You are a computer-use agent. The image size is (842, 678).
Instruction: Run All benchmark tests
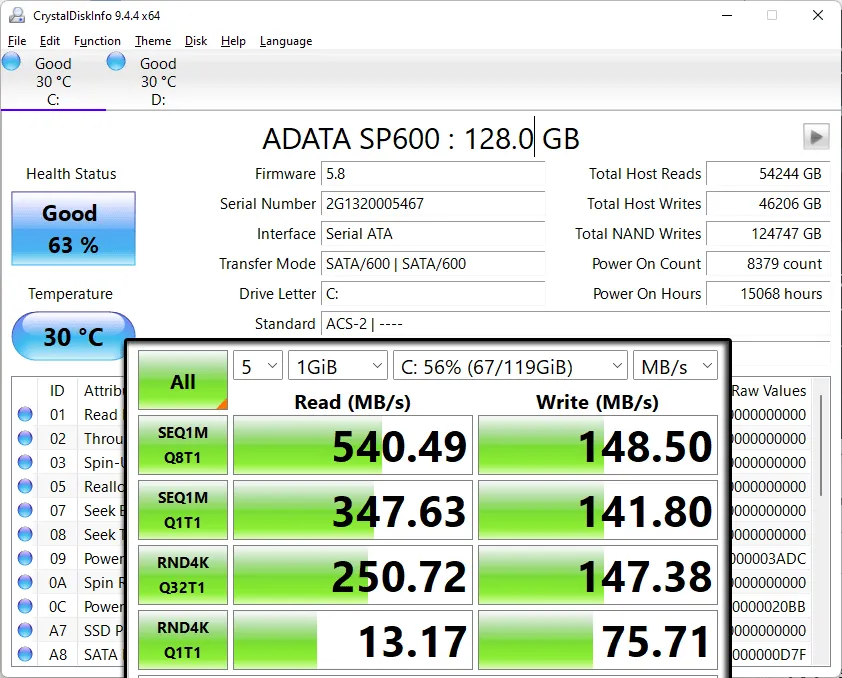coord(183,380)
